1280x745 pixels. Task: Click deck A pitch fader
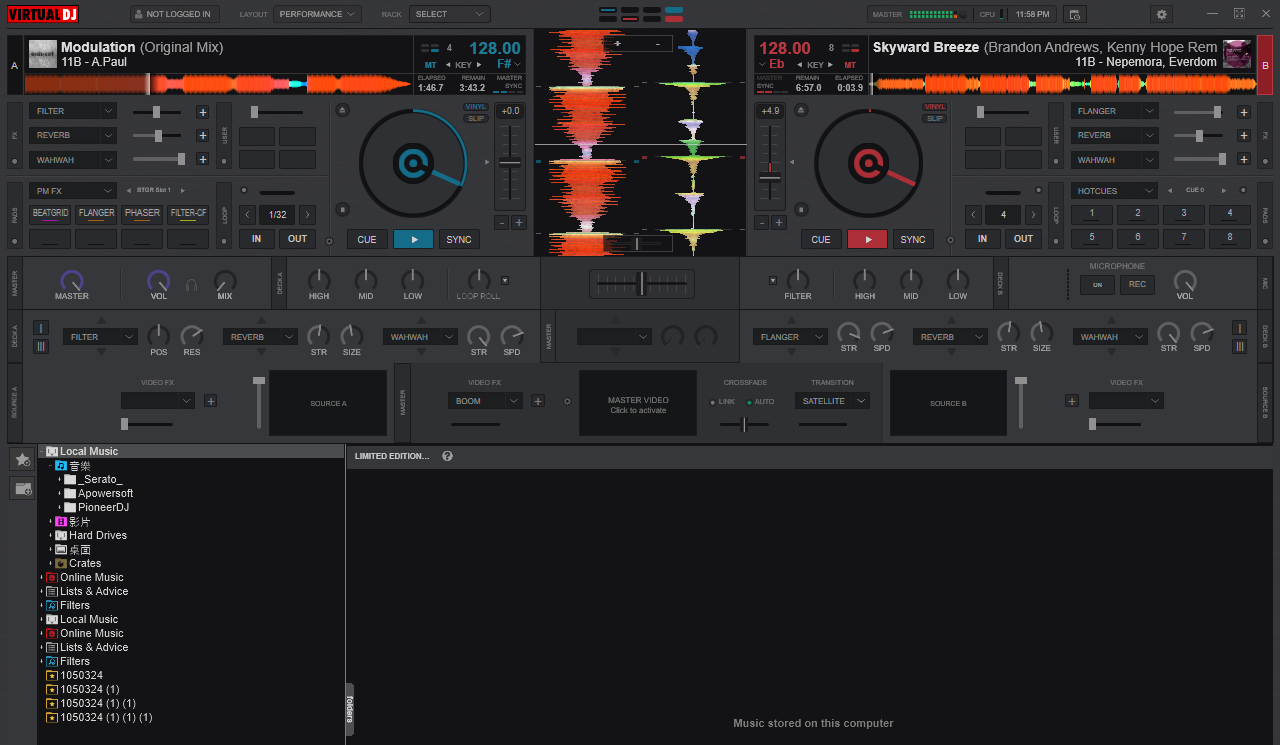510,163
